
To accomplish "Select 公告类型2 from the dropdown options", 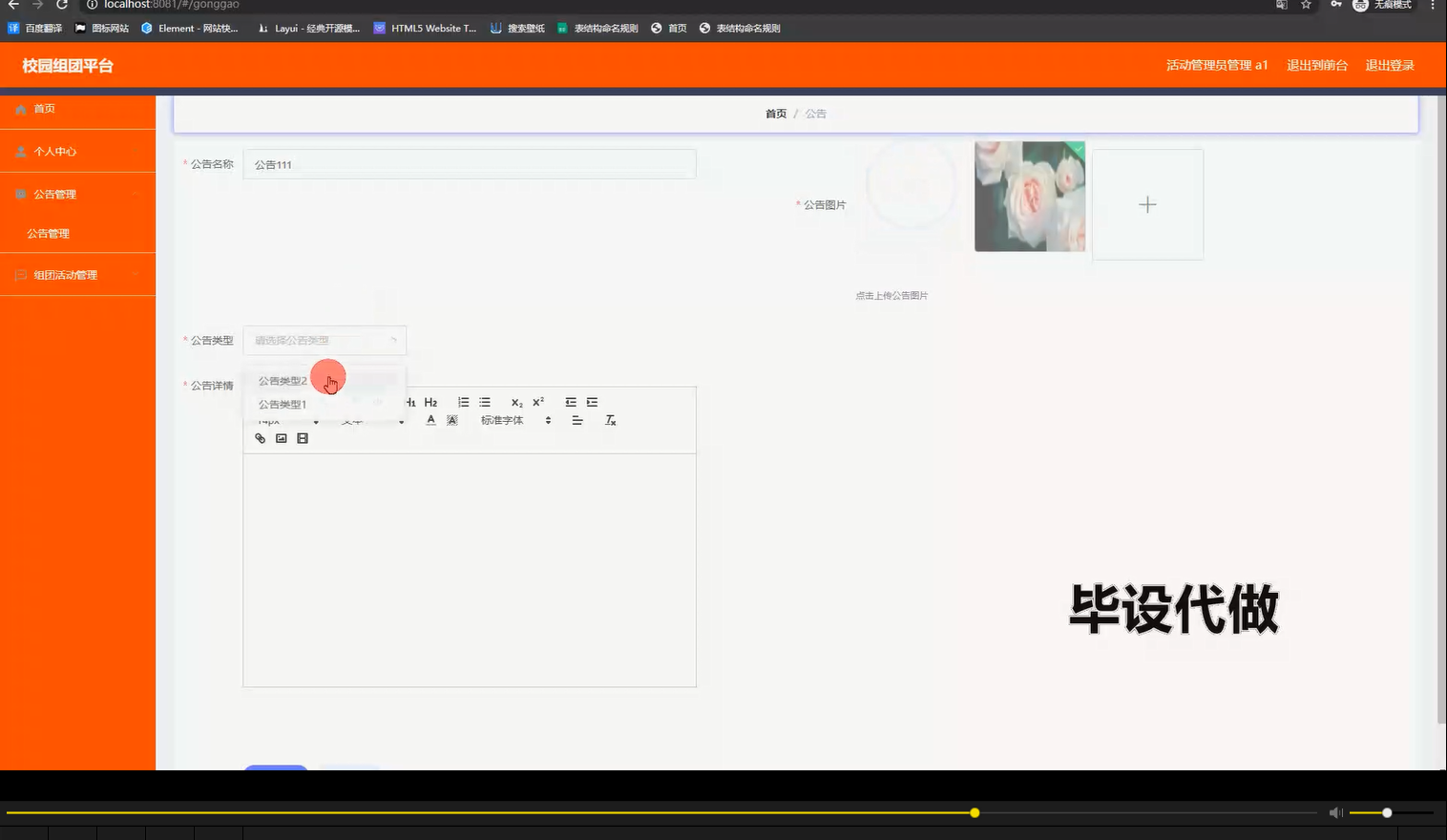I will [x=283, y=379].
